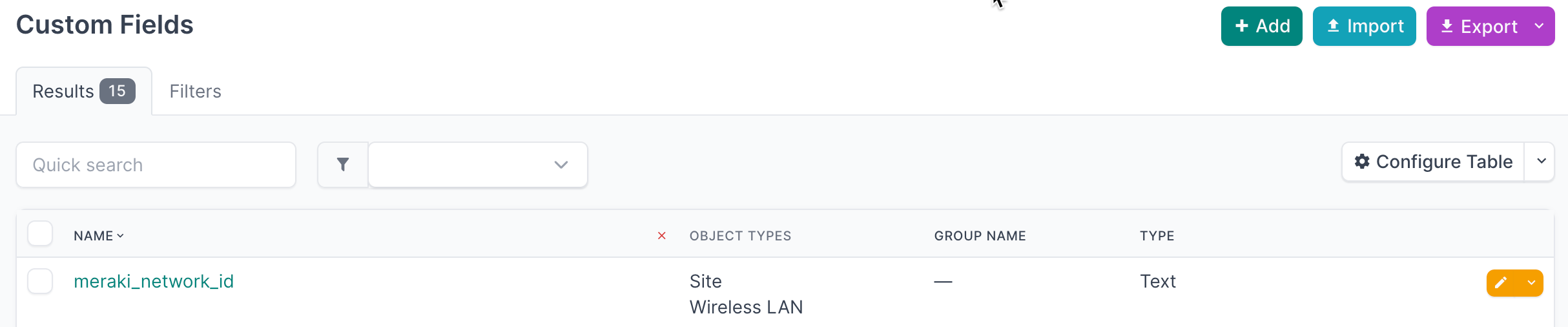Switch to the Filters tab

pos(195,91)
